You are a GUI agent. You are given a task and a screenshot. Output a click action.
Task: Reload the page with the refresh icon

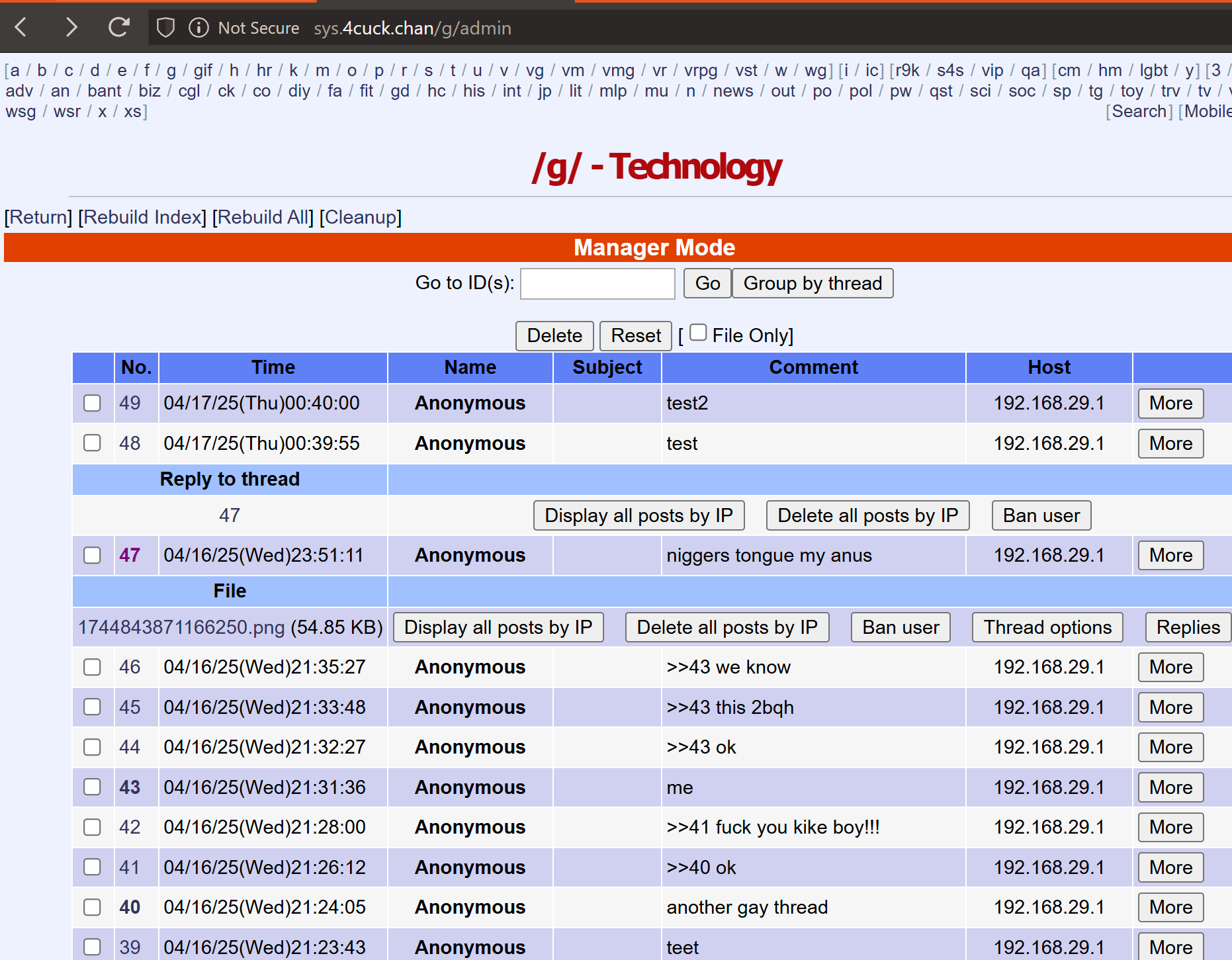click(119, 28)
